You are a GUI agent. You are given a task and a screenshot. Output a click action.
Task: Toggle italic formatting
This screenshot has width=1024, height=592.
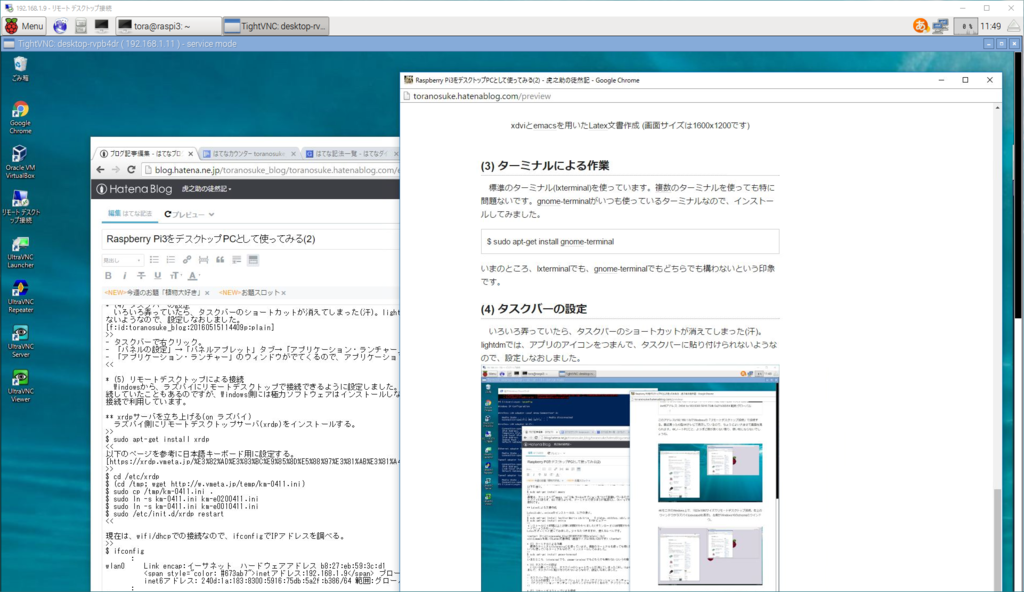point(125,276)
